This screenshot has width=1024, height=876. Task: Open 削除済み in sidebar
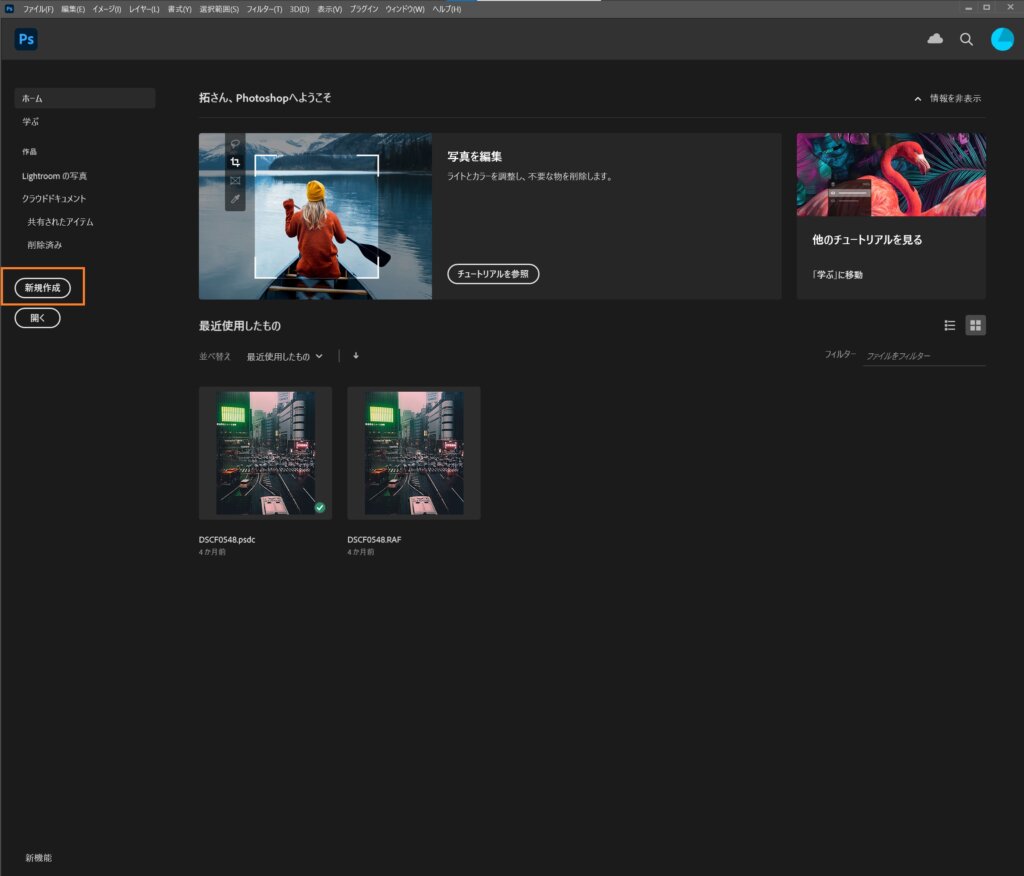[44, 245]
